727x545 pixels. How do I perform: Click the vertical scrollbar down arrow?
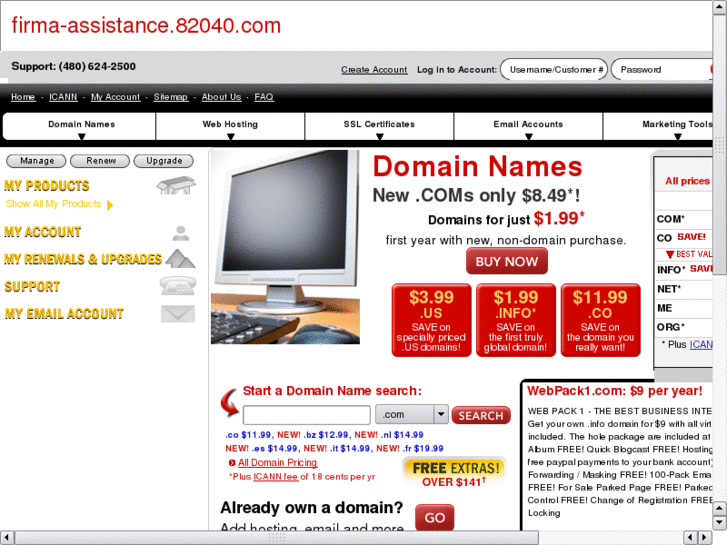[x=720, y=523]
